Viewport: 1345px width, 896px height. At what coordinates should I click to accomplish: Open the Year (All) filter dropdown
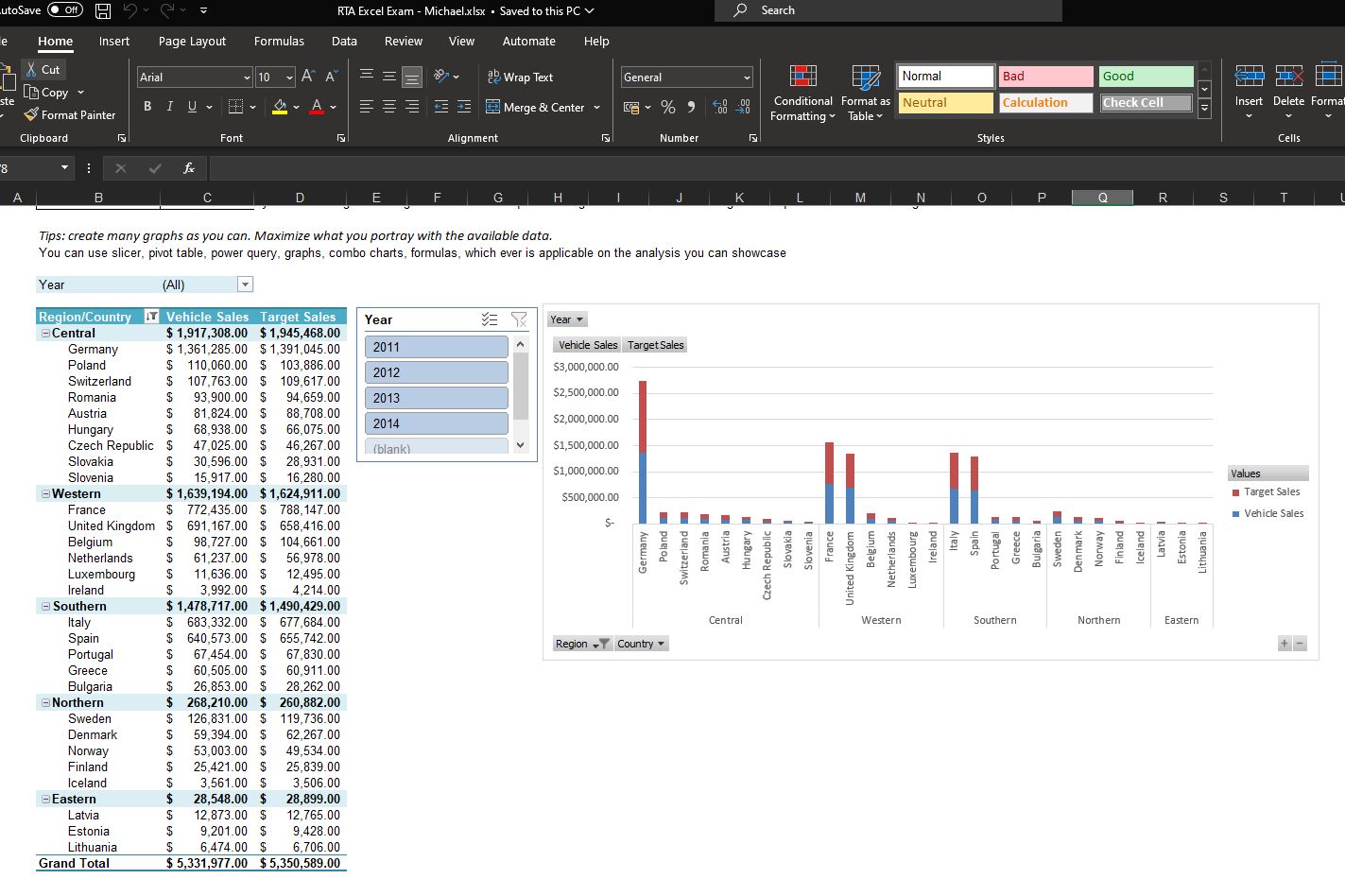coord(246,284)
